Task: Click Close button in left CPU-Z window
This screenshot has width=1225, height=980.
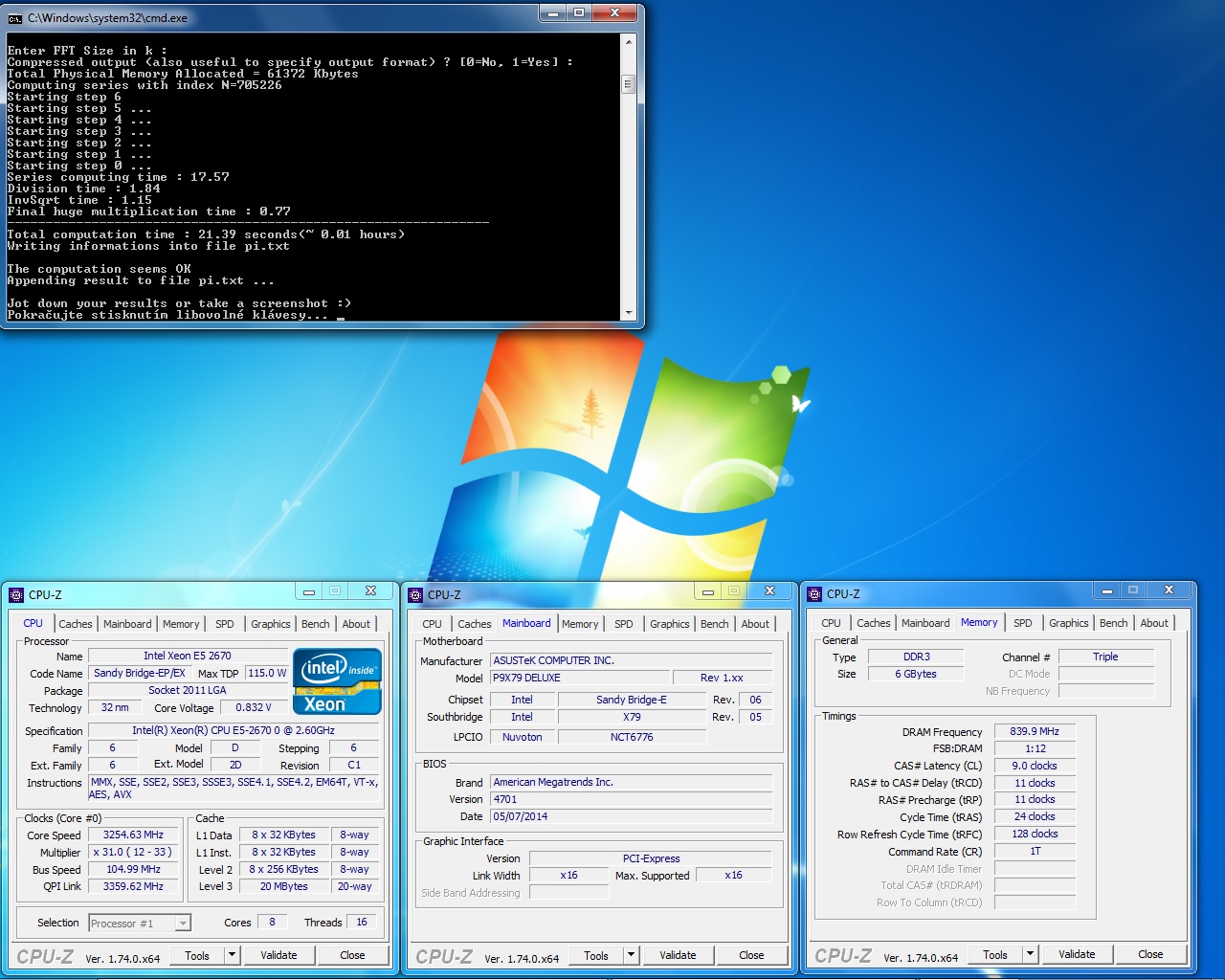Action: [x=352, y=955]
